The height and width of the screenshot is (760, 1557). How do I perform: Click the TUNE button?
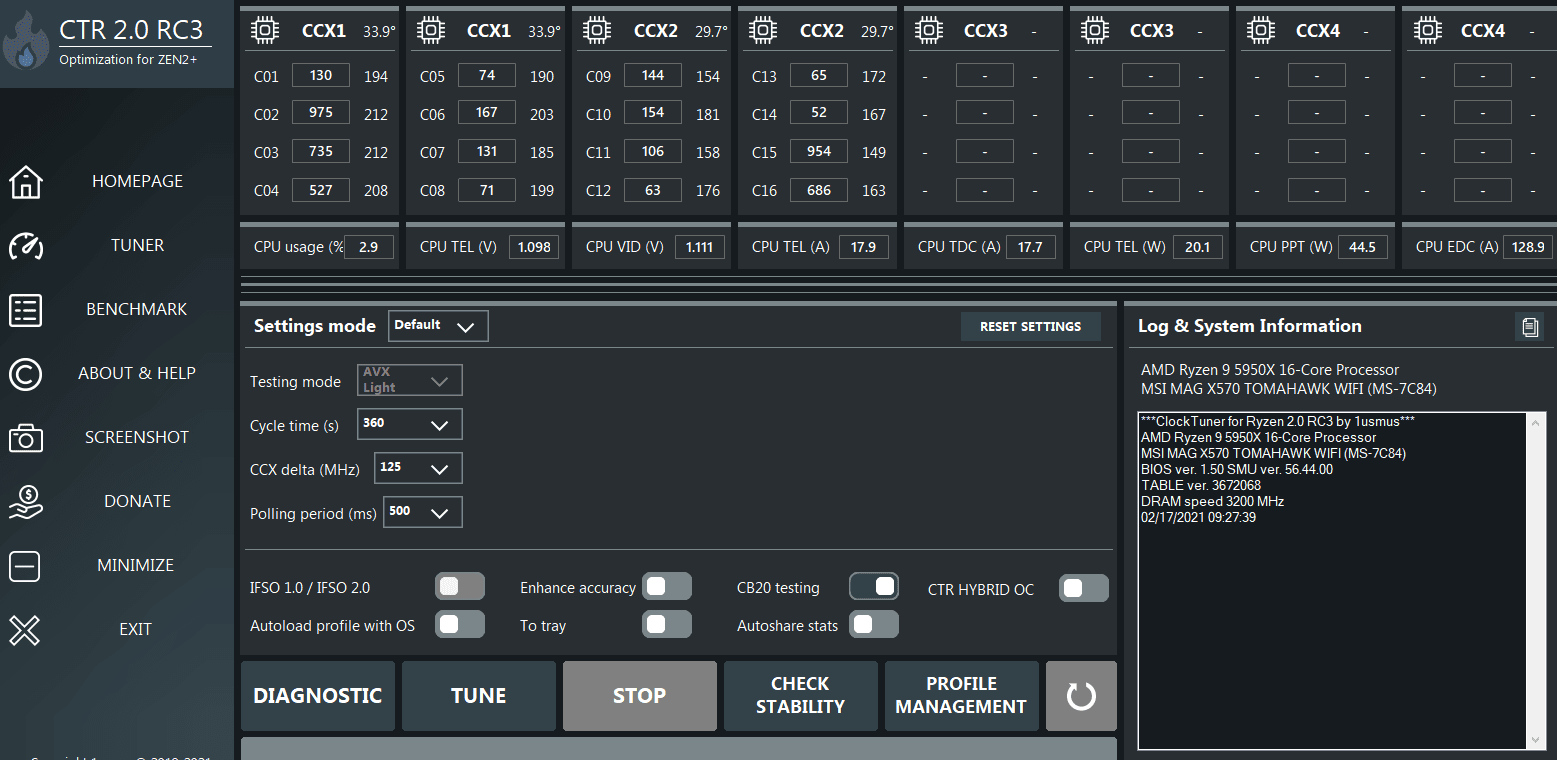479,696
